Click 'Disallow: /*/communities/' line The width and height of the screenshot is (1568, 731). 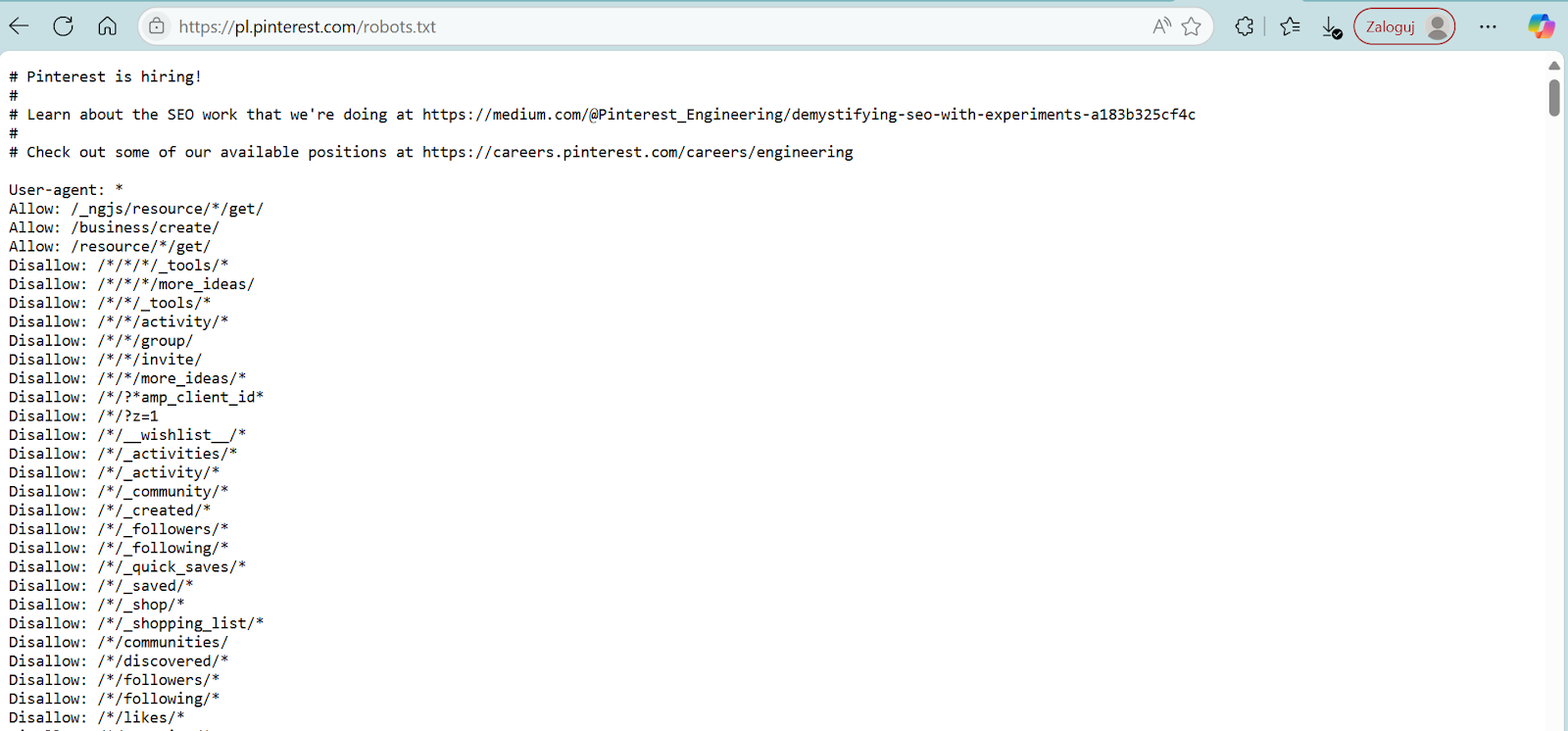(x=119, y=643)
